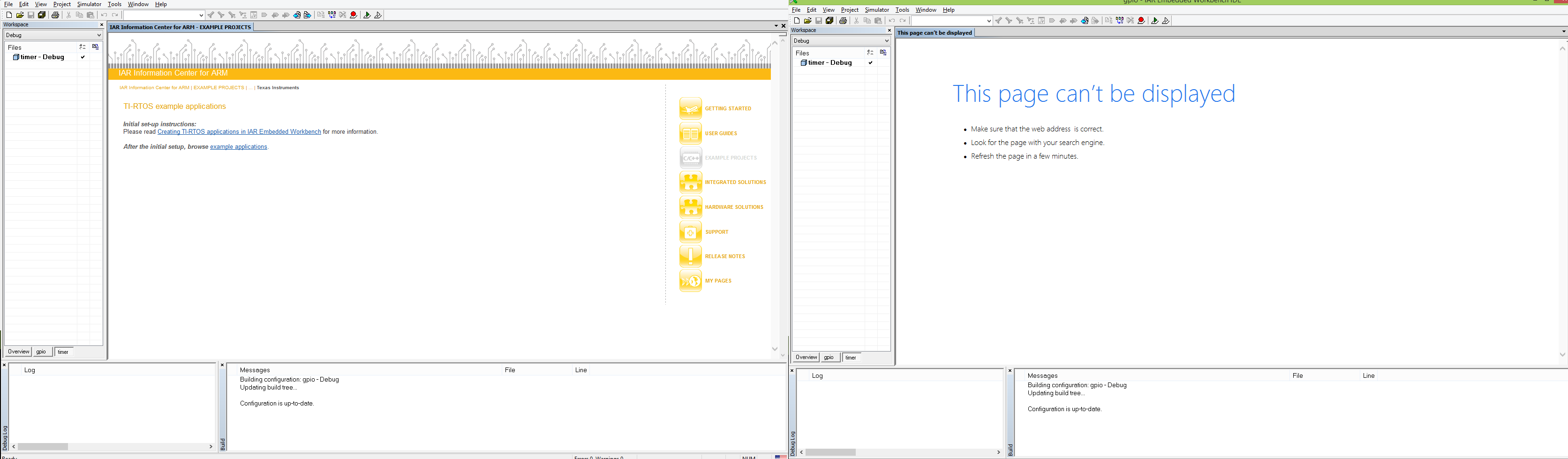Open the User Guides page
The width and height of the screenshot is (1568, 459).
click(709, 133)
